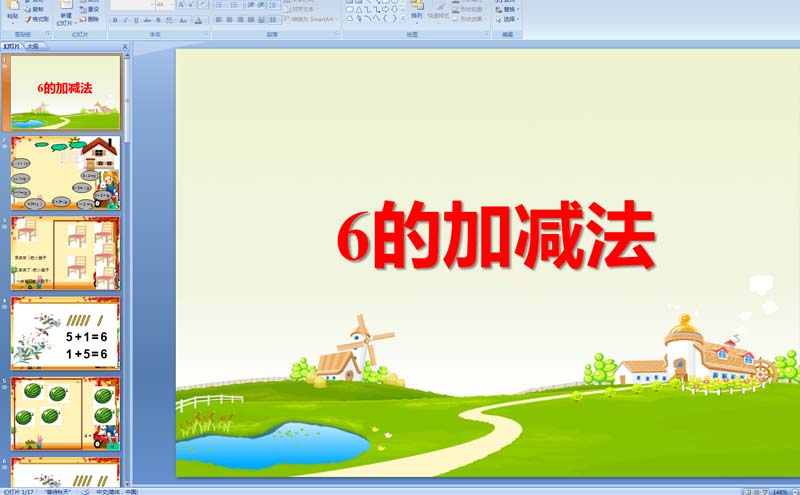Screen dimensions: 800x495
Task: Open the Arrange (排列) menu
Action: click(417, 11)
